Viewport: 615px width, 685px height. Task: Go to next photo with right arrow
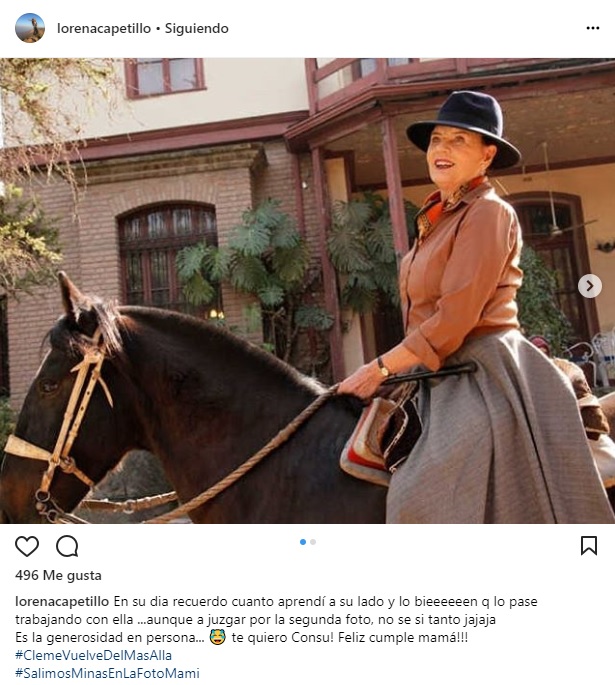click(x=590, y=286)
